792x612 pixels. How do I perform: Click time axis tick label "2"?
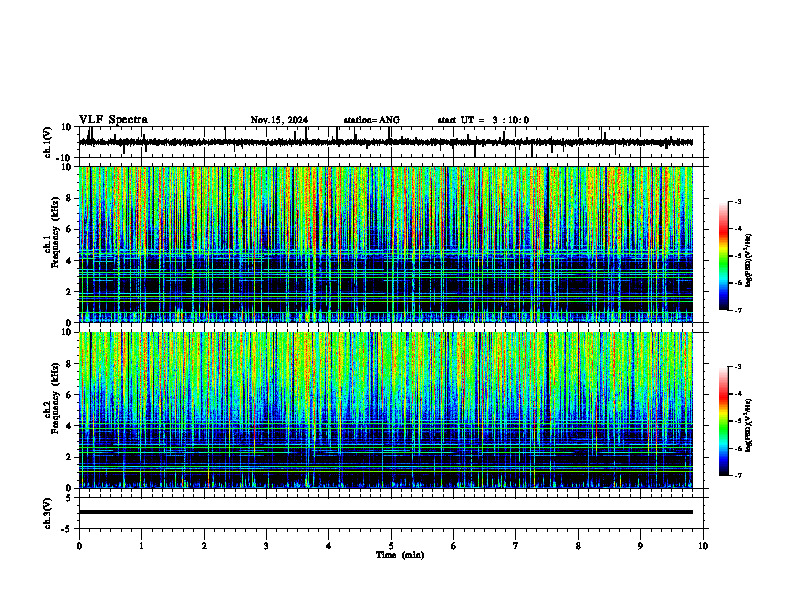(204, 546)
